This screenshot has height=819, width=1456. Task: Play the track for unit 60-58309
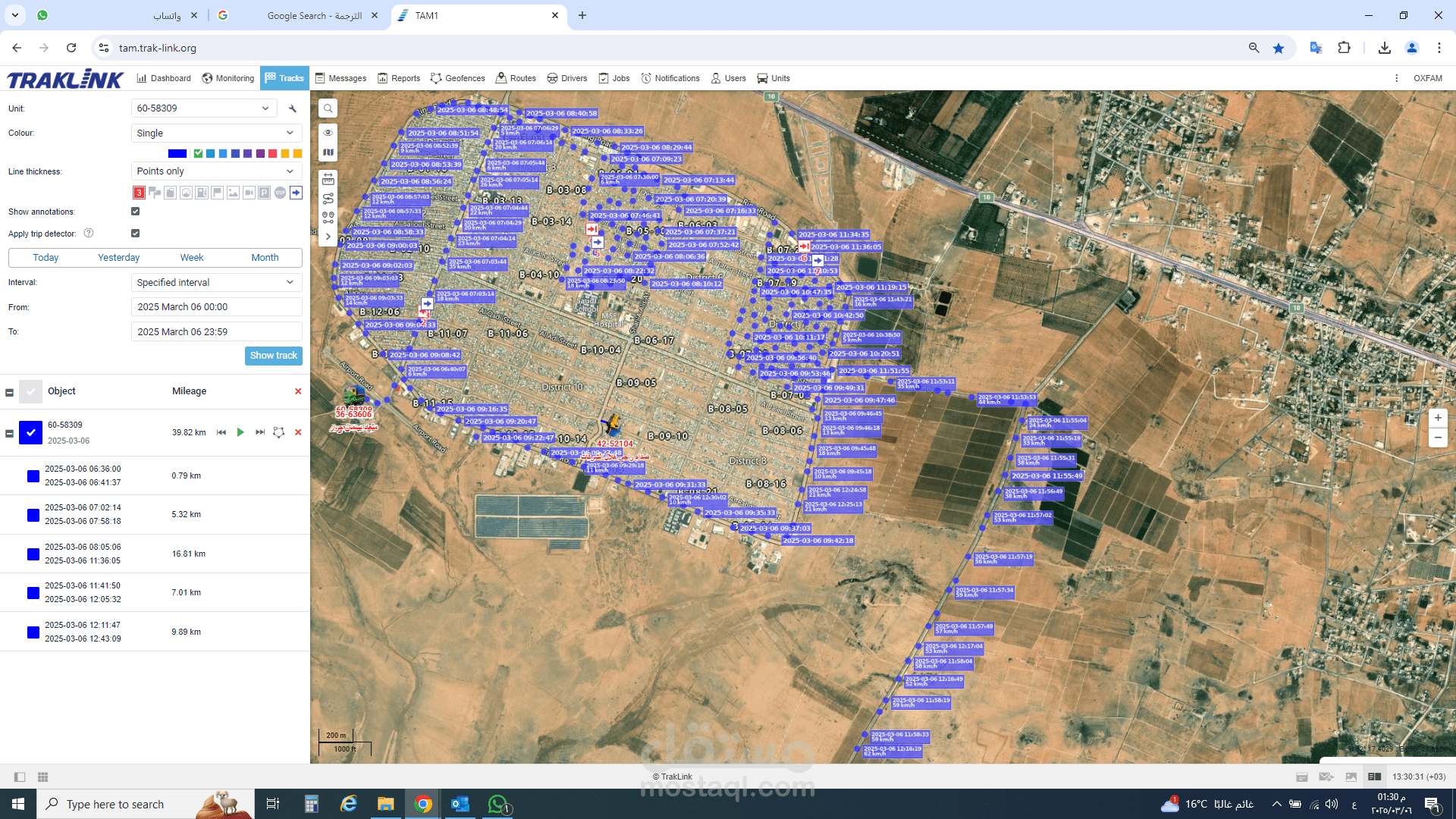point(240,432)
